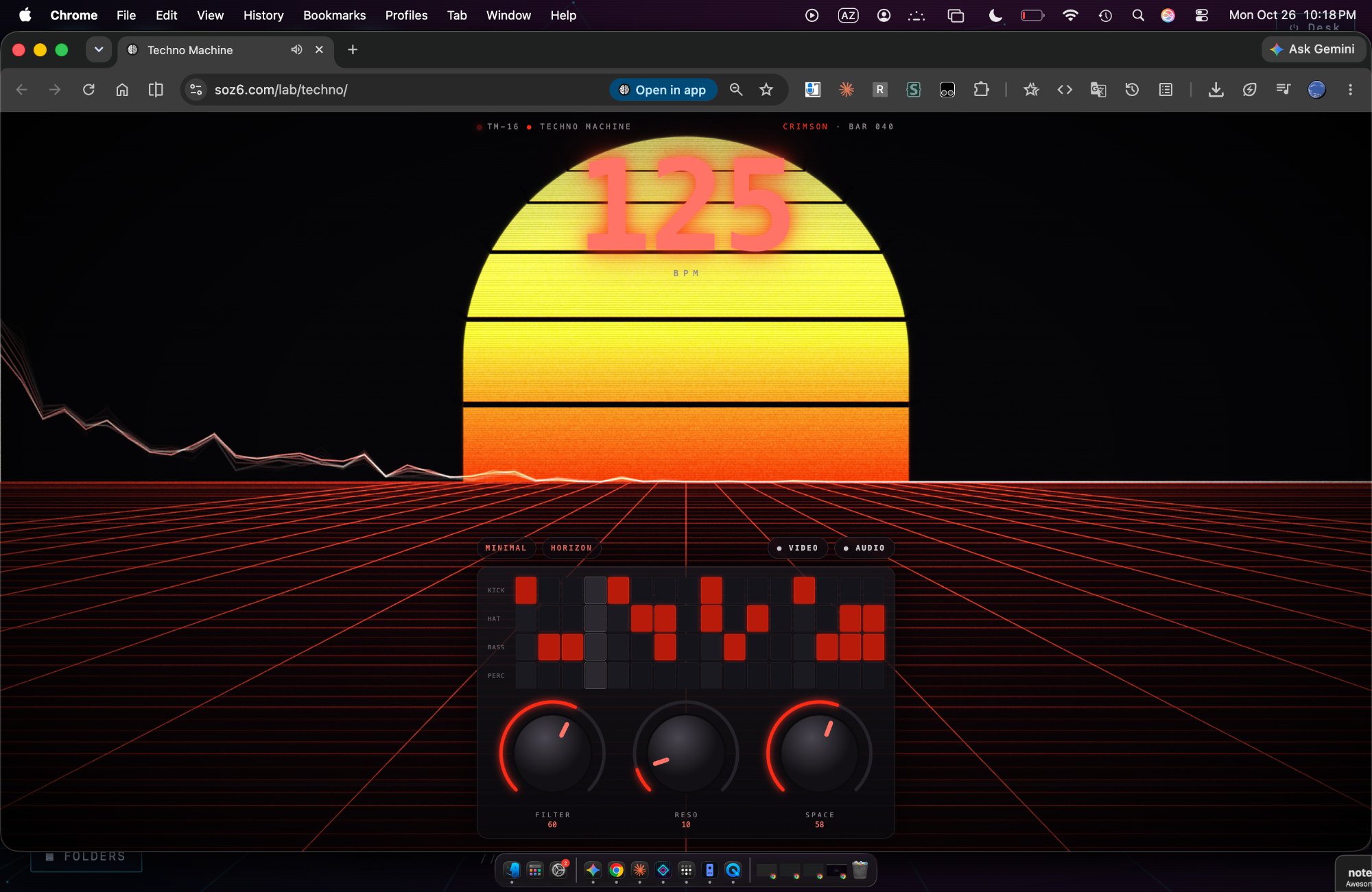Screen dimensions: 1372x892
Task: Open the Extensions puzzle icon
Action: click(981, 90)
